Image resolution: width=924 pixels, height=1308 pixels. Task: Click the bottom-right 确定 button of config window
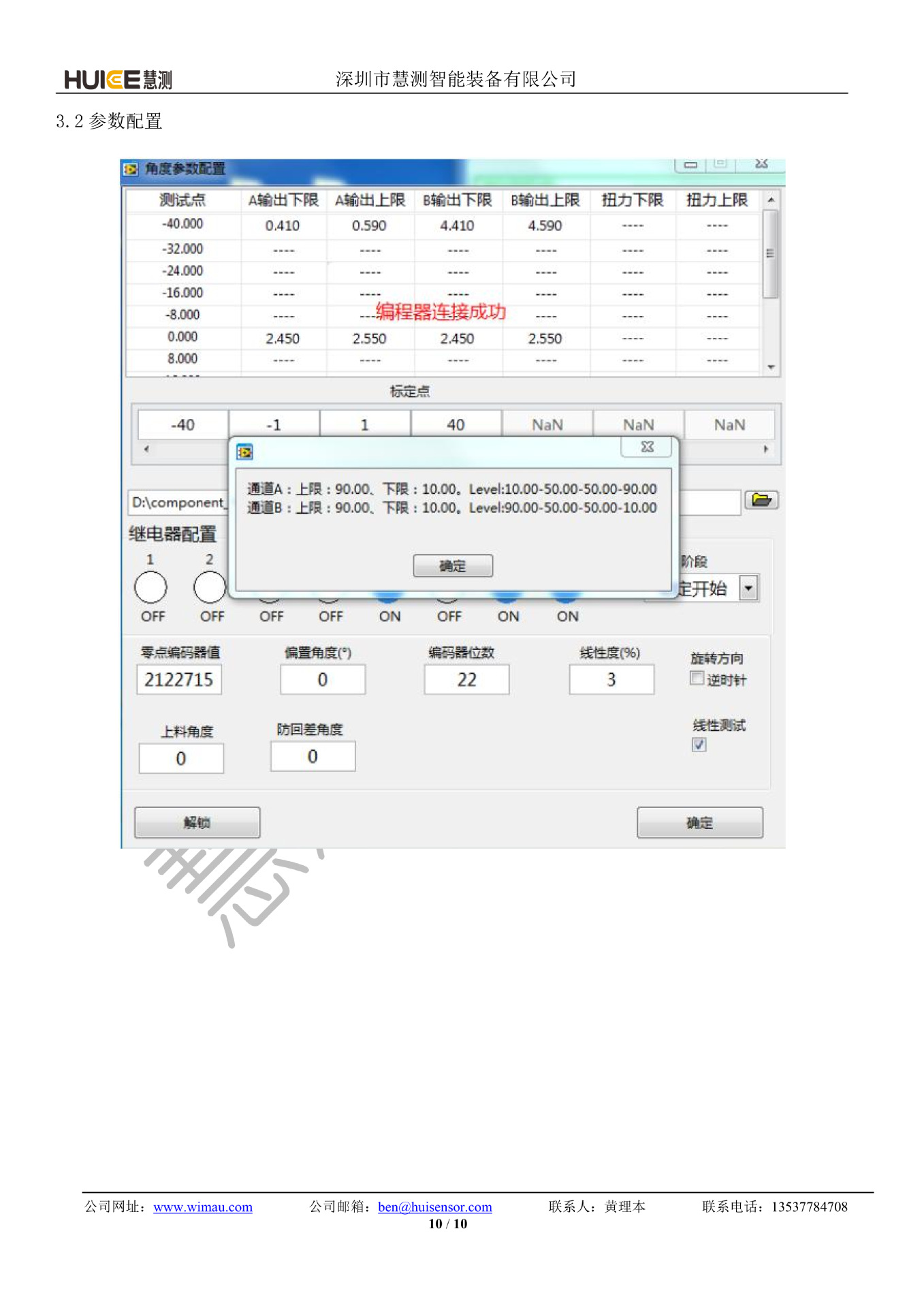click(699, 823)
